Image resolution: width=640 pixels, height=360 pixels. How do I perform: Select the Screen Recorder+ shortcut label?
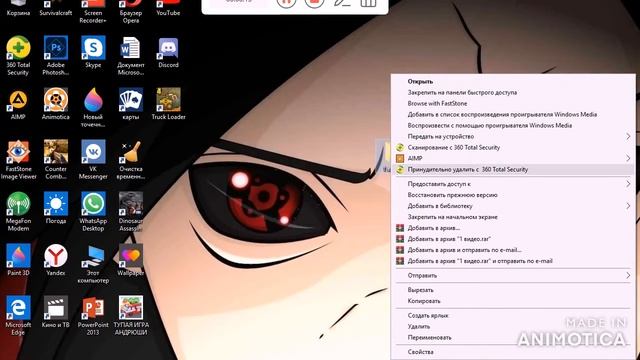[x=93, y=16]
